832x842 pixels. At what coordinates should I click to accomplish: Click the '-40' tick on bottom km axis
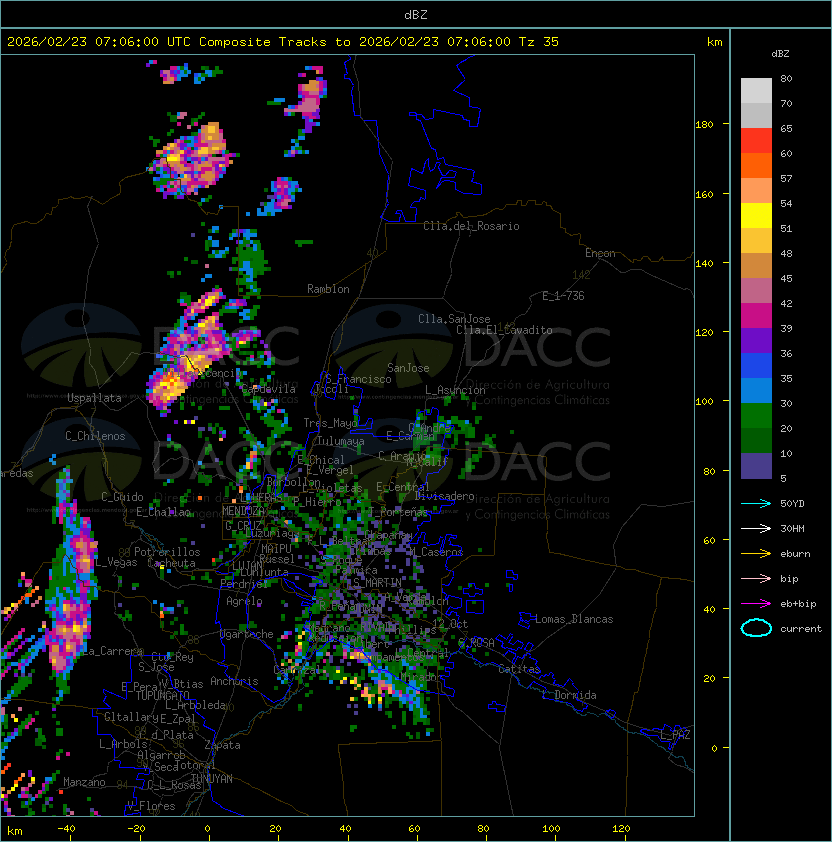[66, 829]
